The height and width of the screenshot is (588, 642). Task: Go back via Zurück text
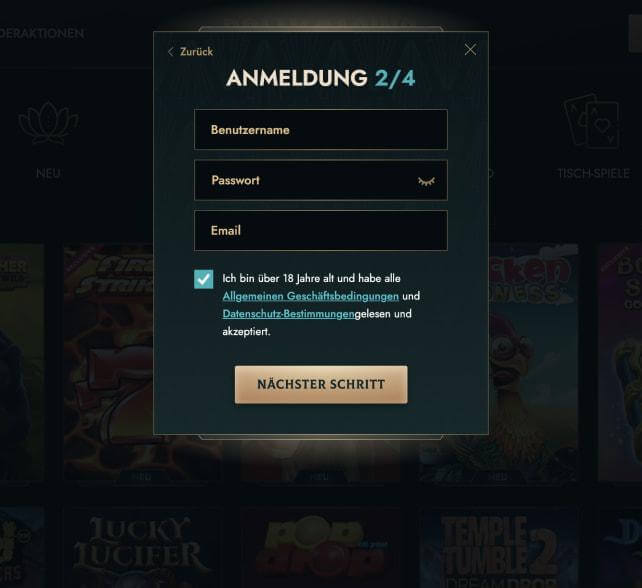197,52
